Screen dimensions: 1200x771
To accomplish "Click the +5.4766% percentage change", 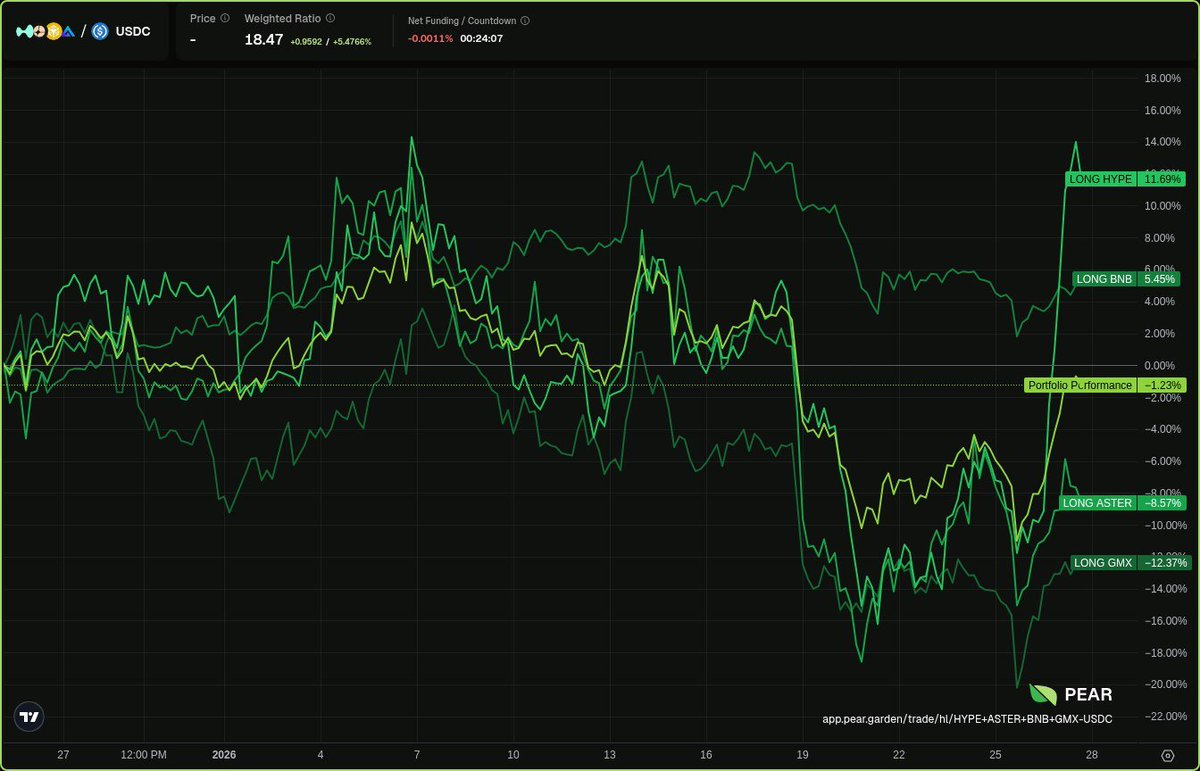I will click(x=352, y=41).
